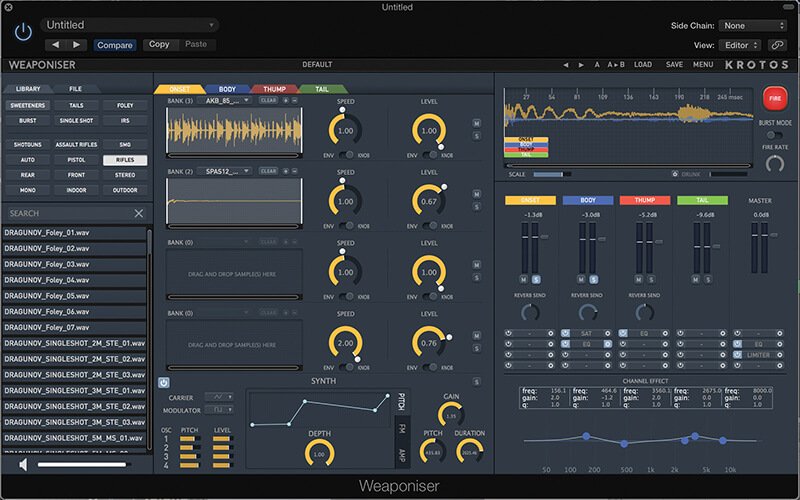The image size is (800, 500).
Task: Open the empty third bank sample dropdown
Action: (224, 242)
